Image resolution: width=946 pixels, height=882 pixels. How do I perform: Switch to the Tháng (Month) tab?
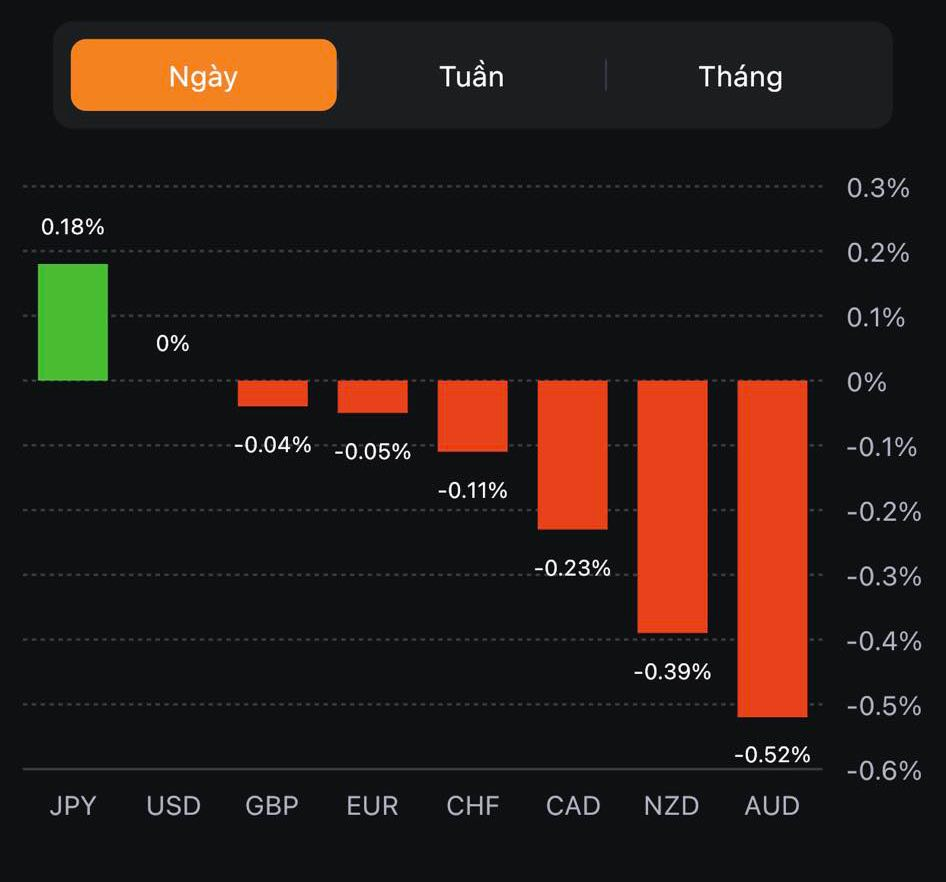pos(740,76)
